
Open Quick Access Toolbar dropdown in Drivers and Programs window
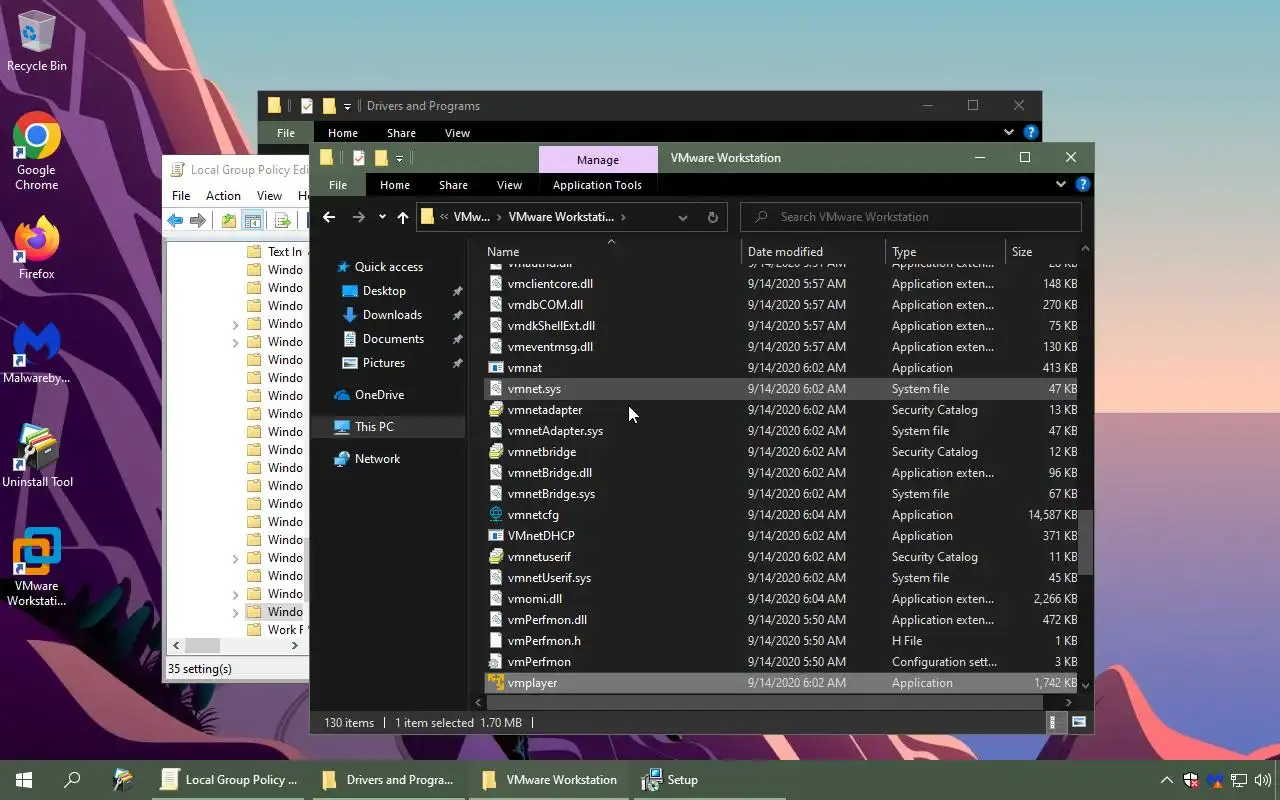pyautogui.click(x=347, y=106)
